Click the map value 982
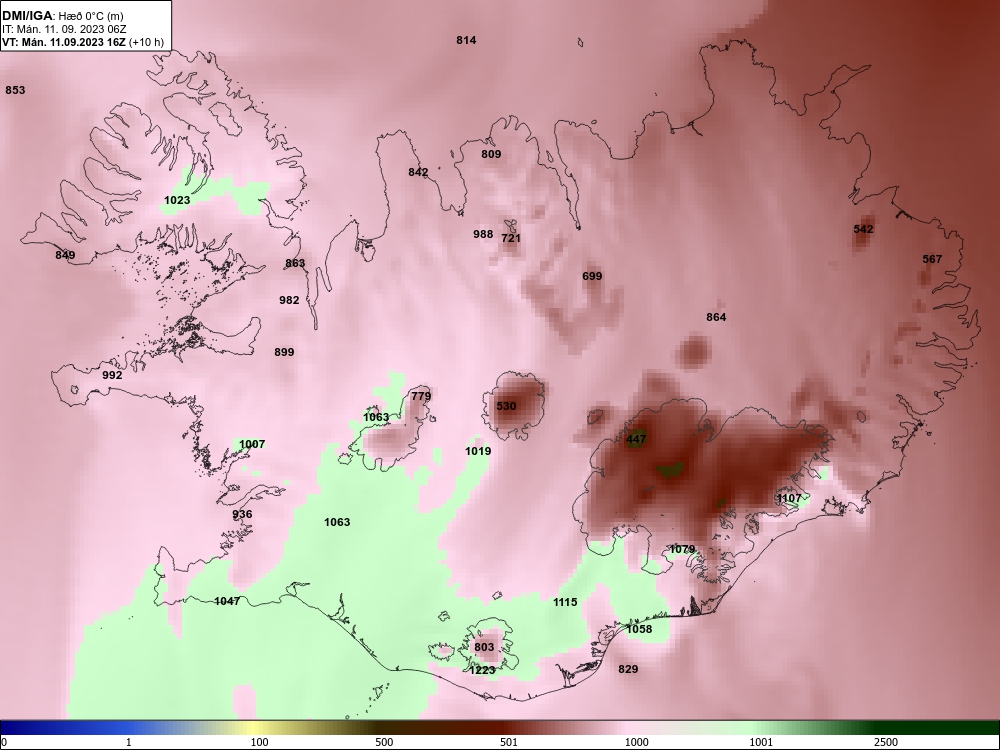 (290, 300)
